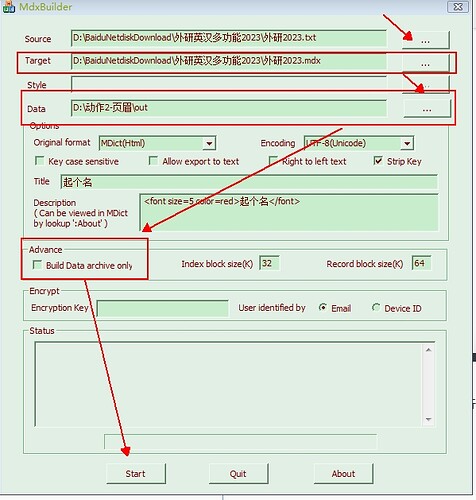This screenshot has height=500, width=476.
Task: Browse for the Source file with the ... button
Action: pos(425,40)
